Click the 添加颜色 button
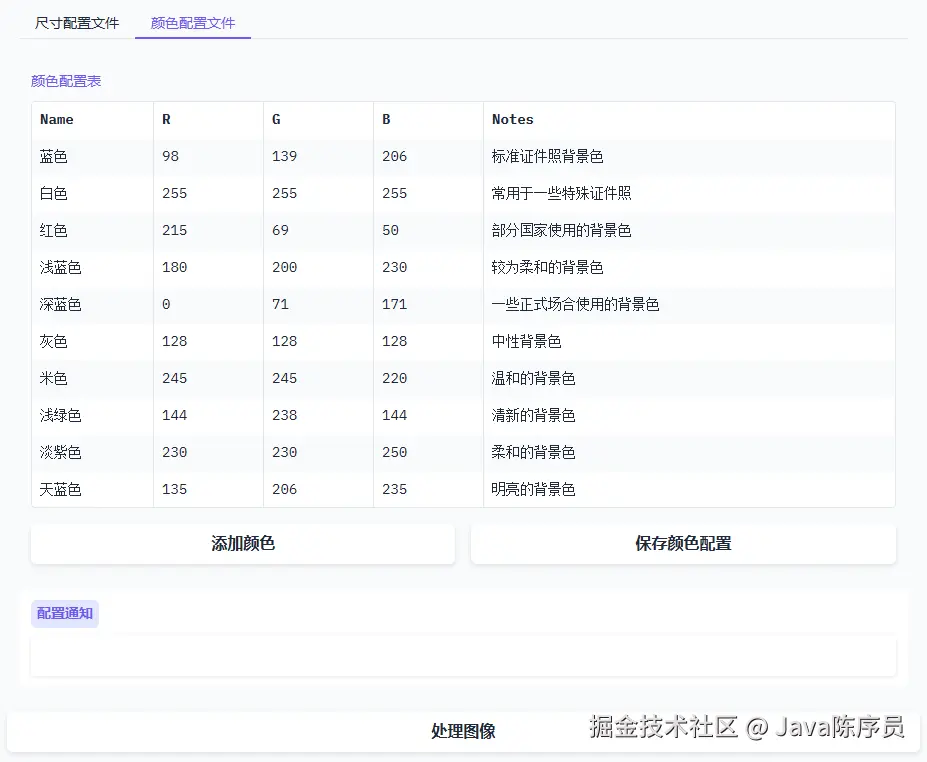This screenshot has width=927, height=762. [243, 543]
